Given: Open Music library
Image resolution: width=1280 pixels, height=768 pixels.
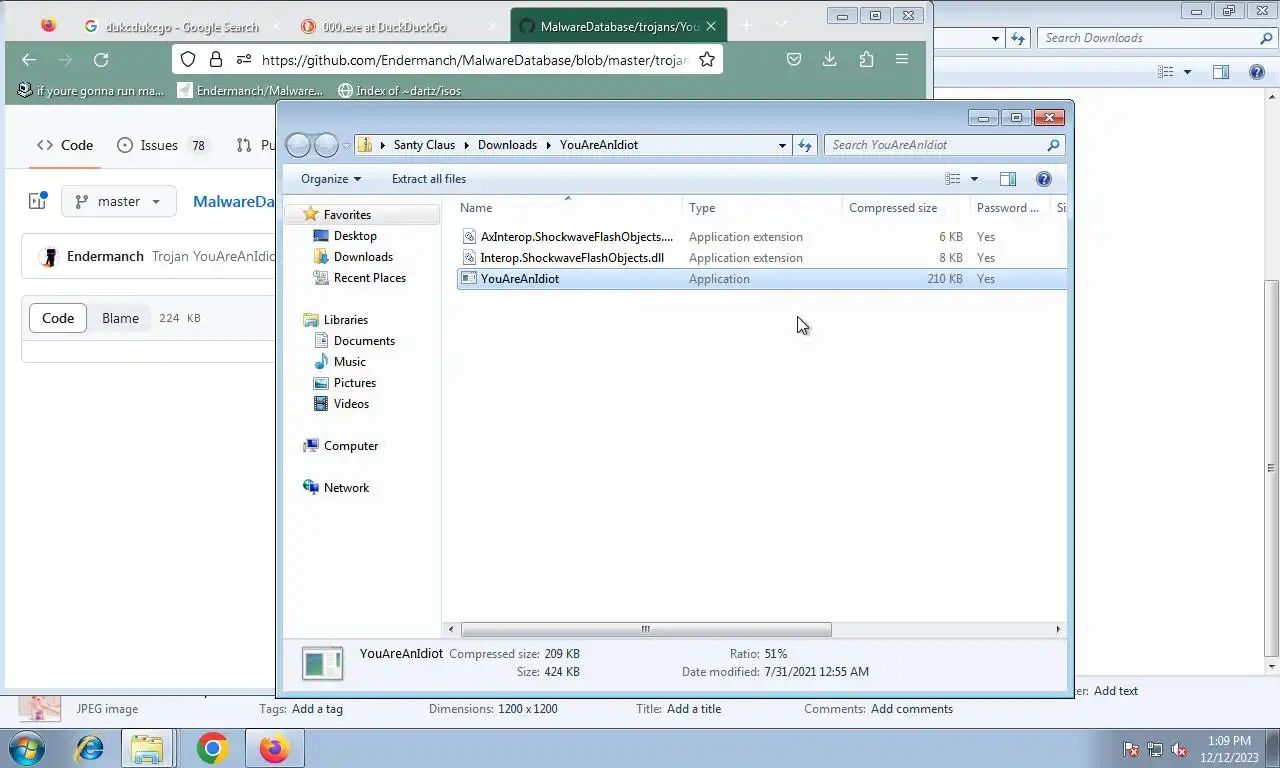Looking at the screenshot, I should pyautogui.click(x=350, y=362).
